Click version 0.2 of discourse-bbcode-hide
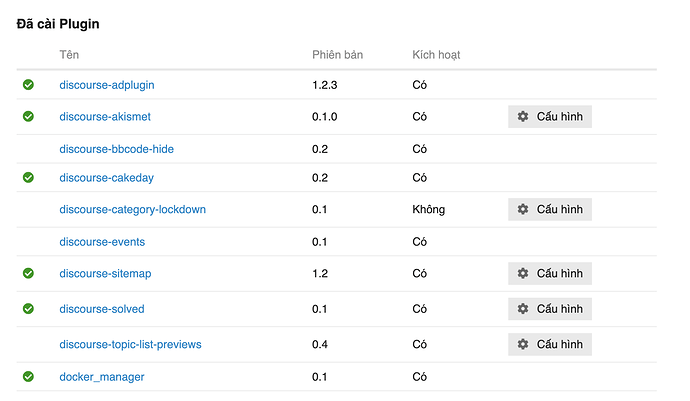The width and height of the screenshot is (690, 401). 320,149
